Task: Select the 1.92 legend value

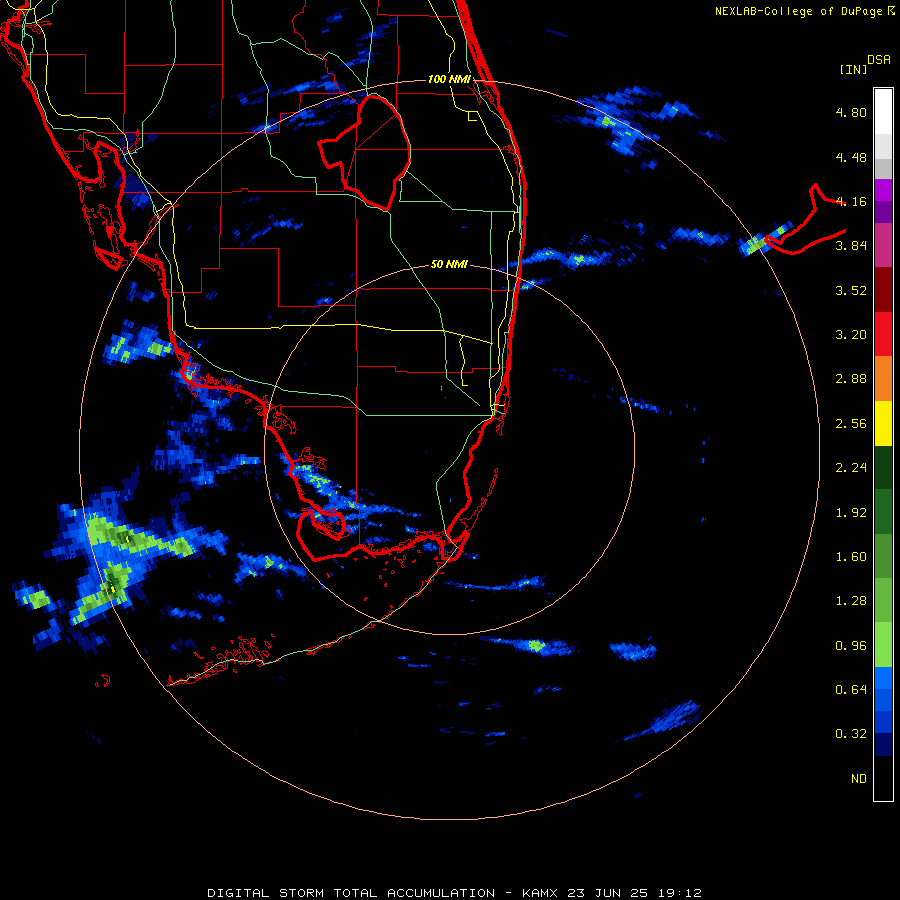Action: [x=851, y=513]
